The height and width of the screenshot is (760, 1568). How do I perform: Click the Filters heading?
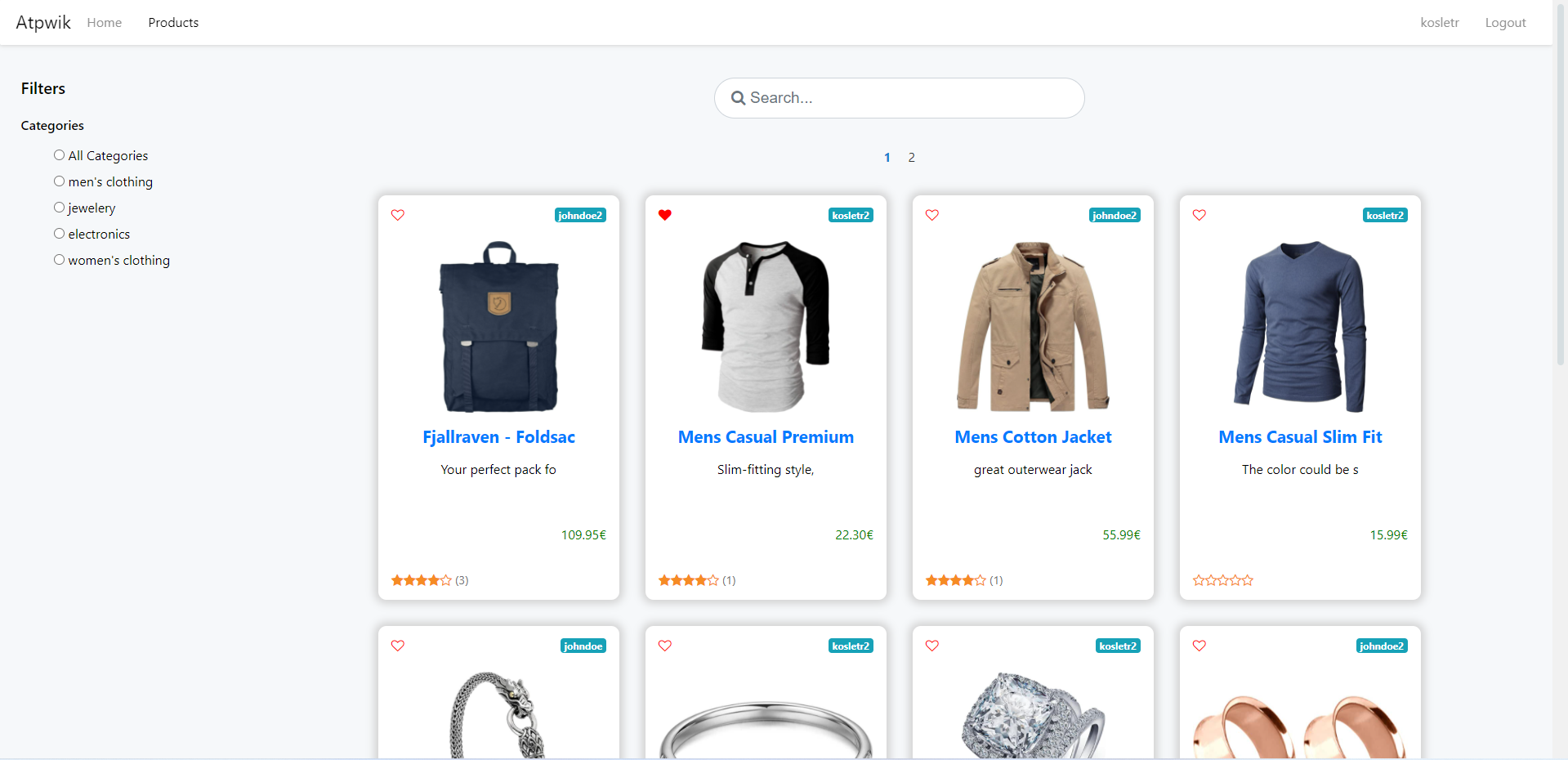(43, 88)
